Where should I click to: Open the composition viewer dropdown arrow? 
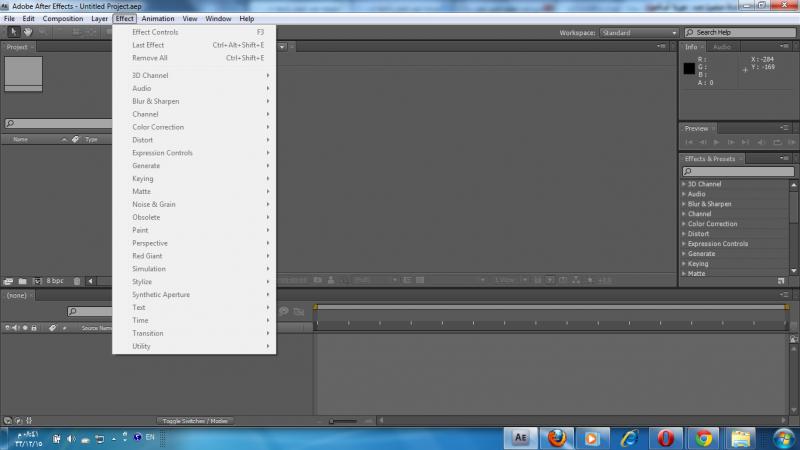[282, 47]
